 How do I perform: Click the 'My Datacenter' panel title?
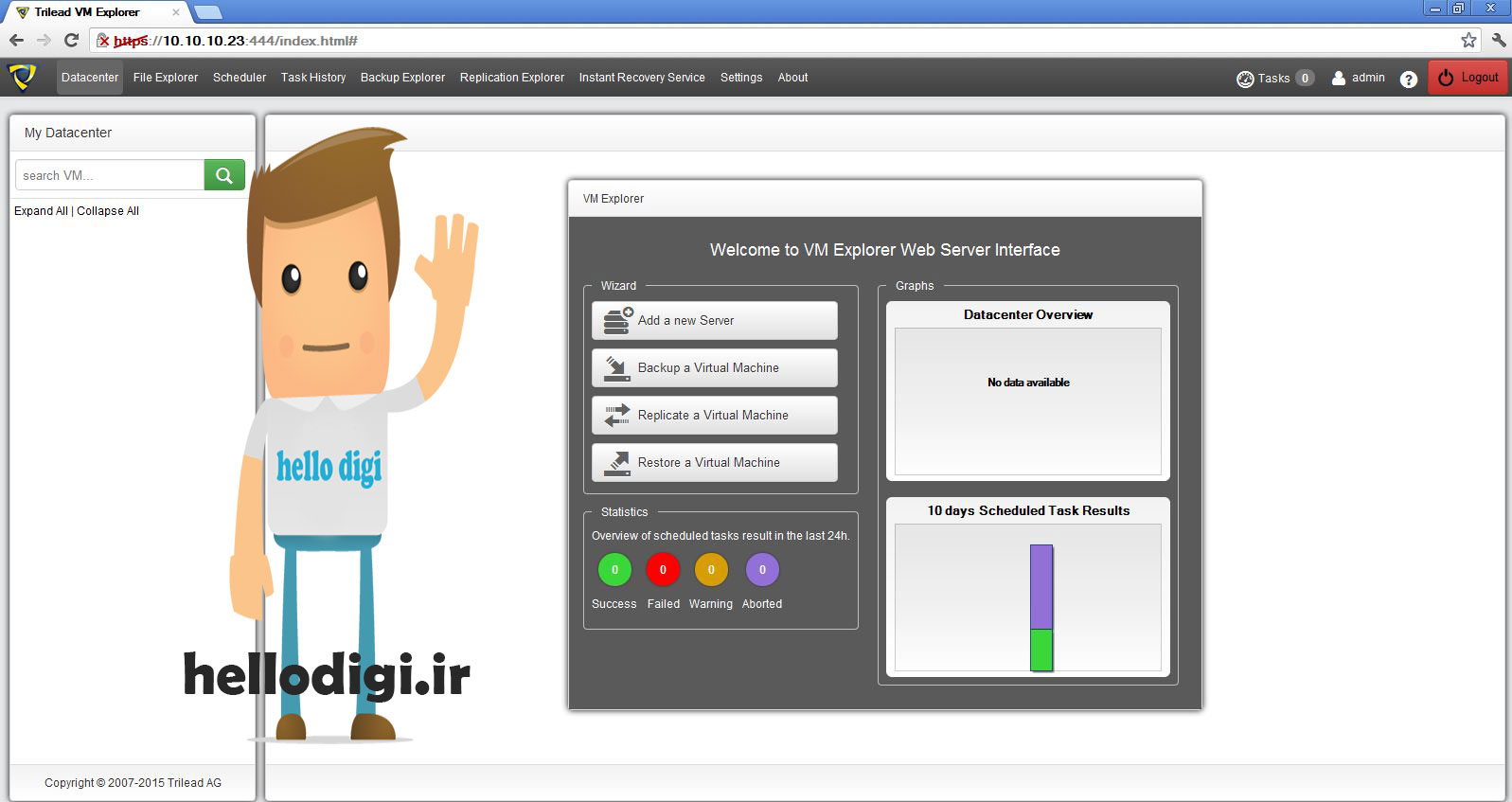pos(68,133)
